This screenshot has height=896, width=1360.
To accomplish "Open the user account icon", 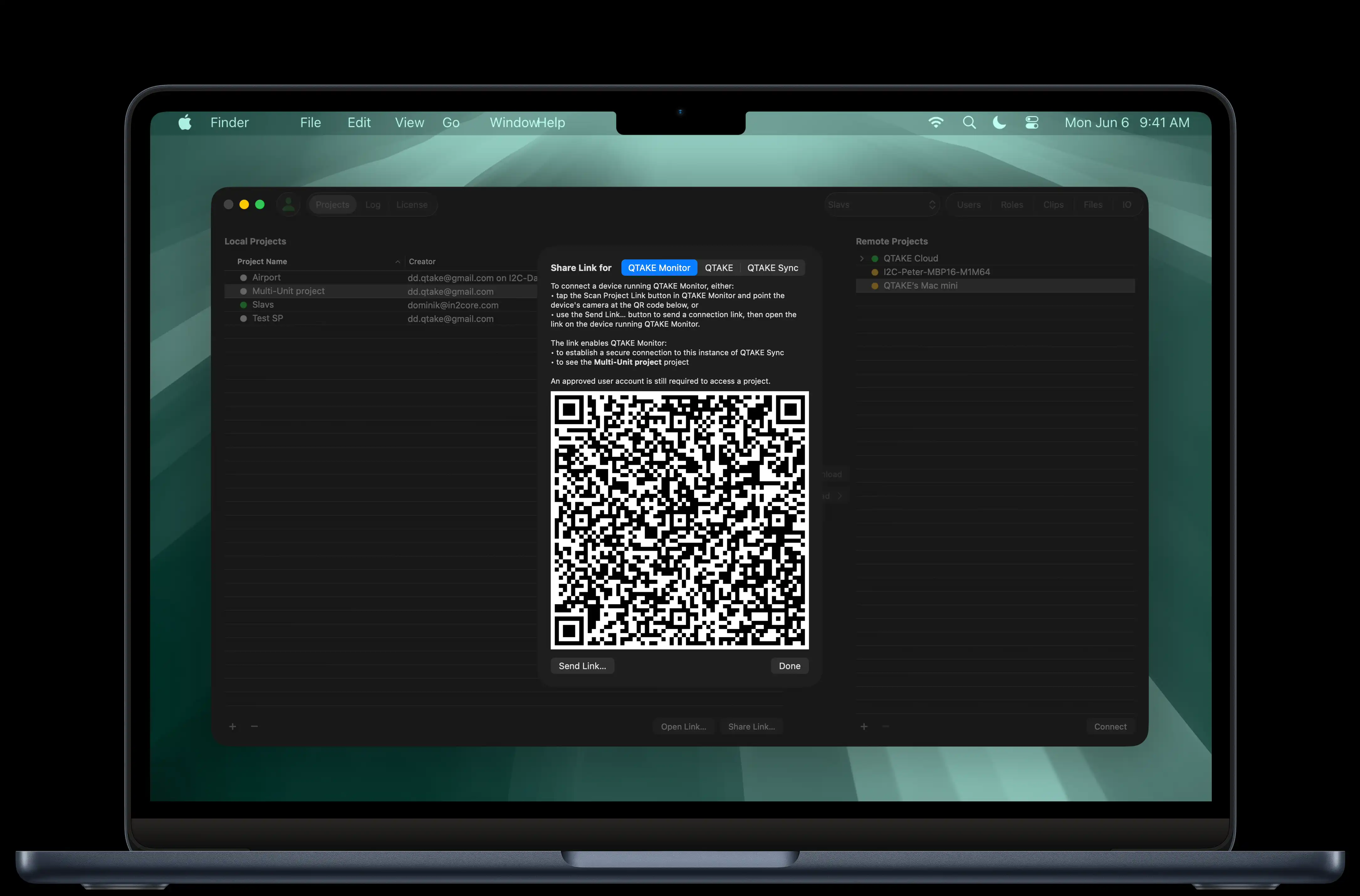I will pyautogui.click(x=289, y=204).
